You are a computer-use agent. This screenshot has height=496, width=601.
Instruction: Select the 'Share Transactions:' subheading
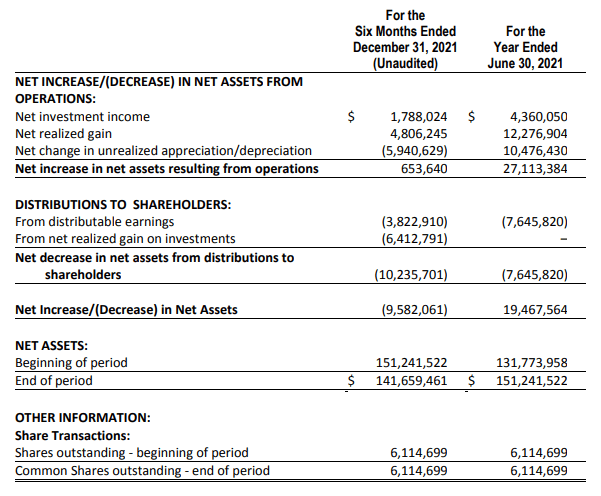73,436
